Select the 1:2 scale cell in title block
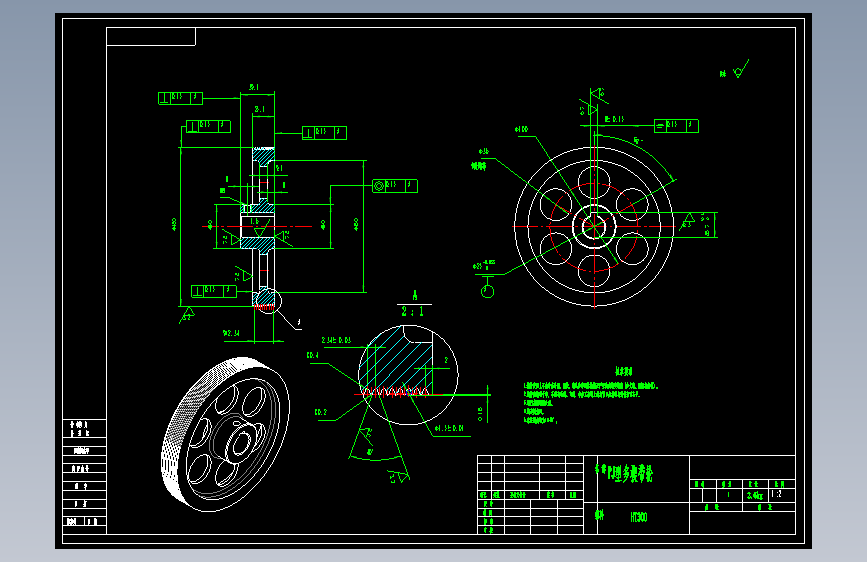 [776, 495]
